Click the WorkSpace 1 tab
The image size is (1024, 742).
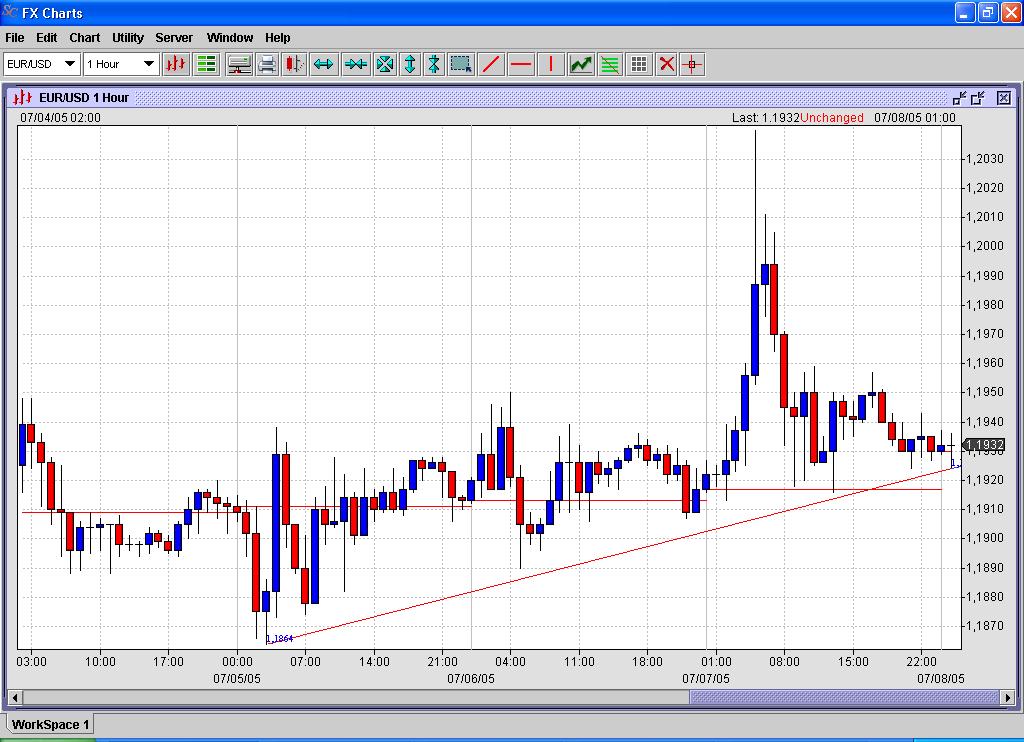pyautogui.click(x=51, y=724)
